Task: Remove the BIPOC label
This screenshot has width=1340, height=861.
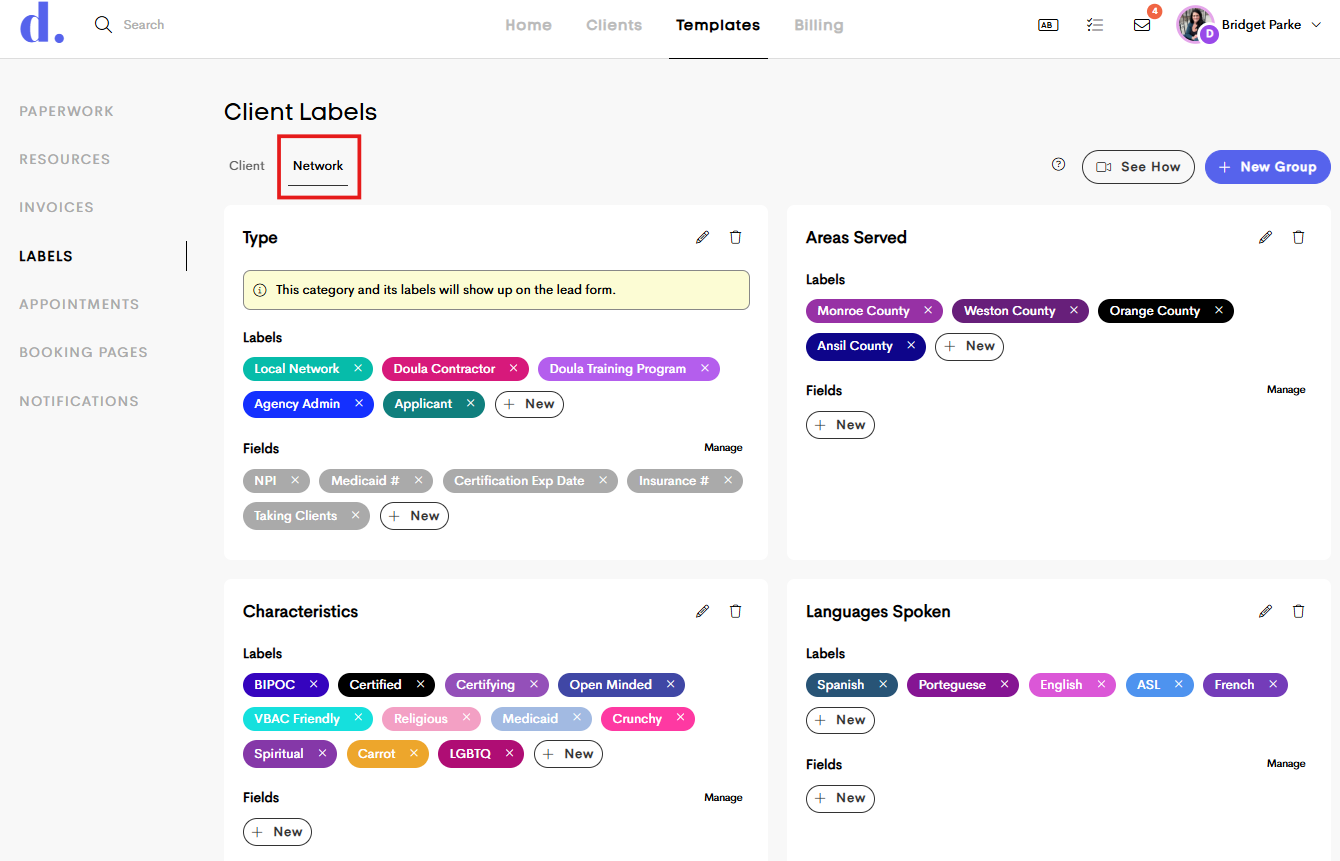Action: 313,684
